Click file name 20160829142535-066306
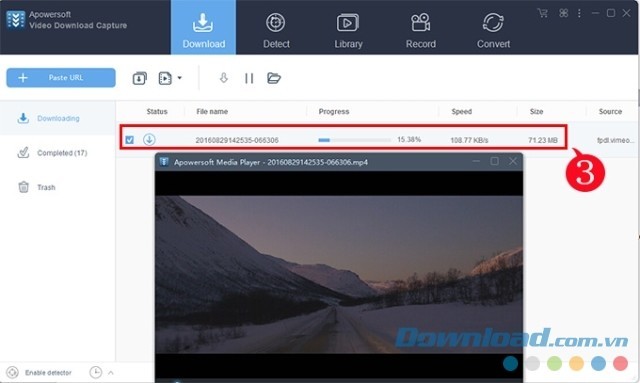 coord(237,140)
